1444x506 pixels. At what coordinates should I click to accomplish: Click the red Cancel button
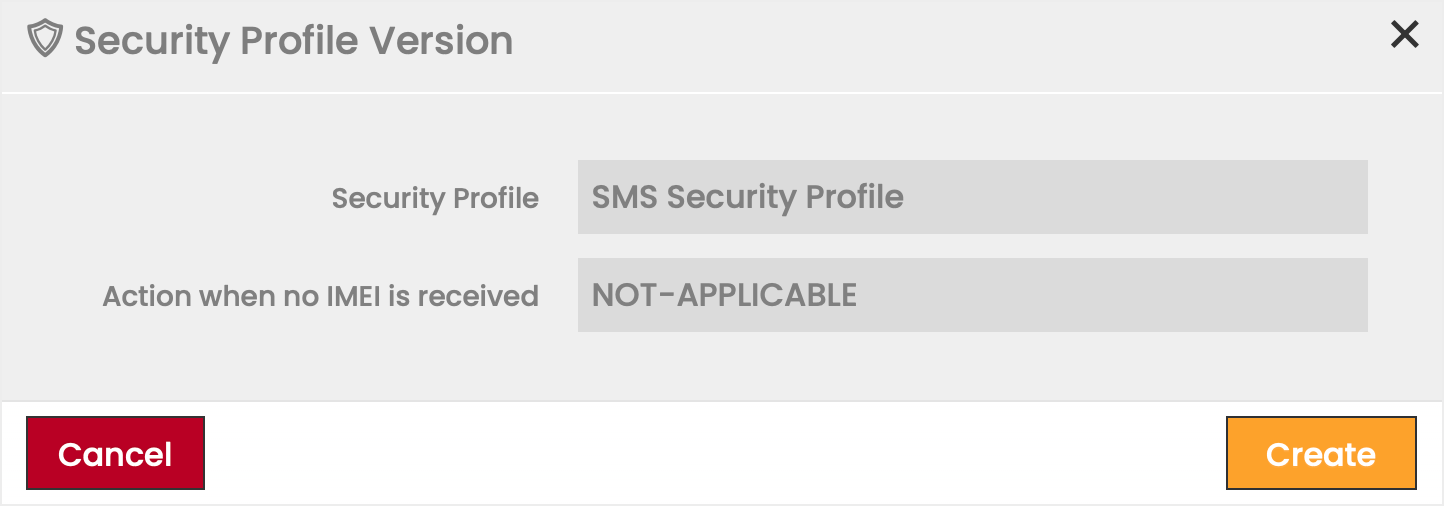click(x=115, y=453)
